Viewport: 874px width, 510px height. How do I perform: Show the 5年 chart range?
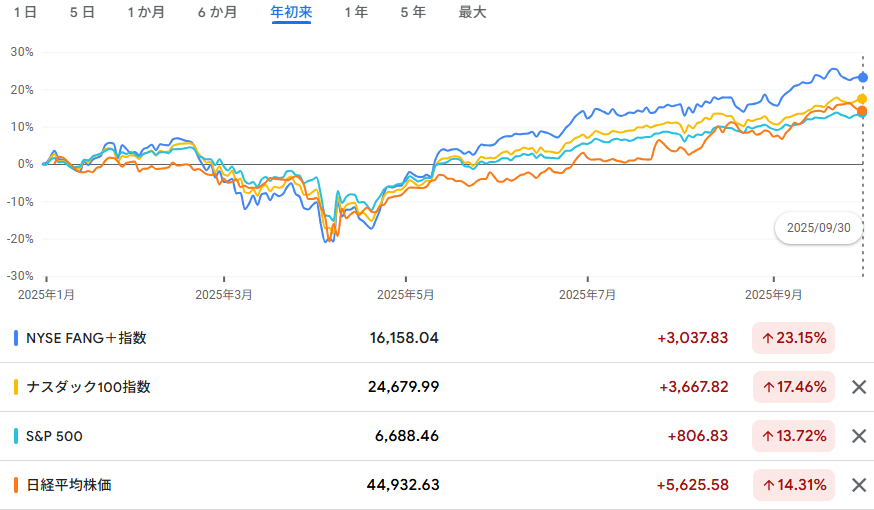pos(412,13)
